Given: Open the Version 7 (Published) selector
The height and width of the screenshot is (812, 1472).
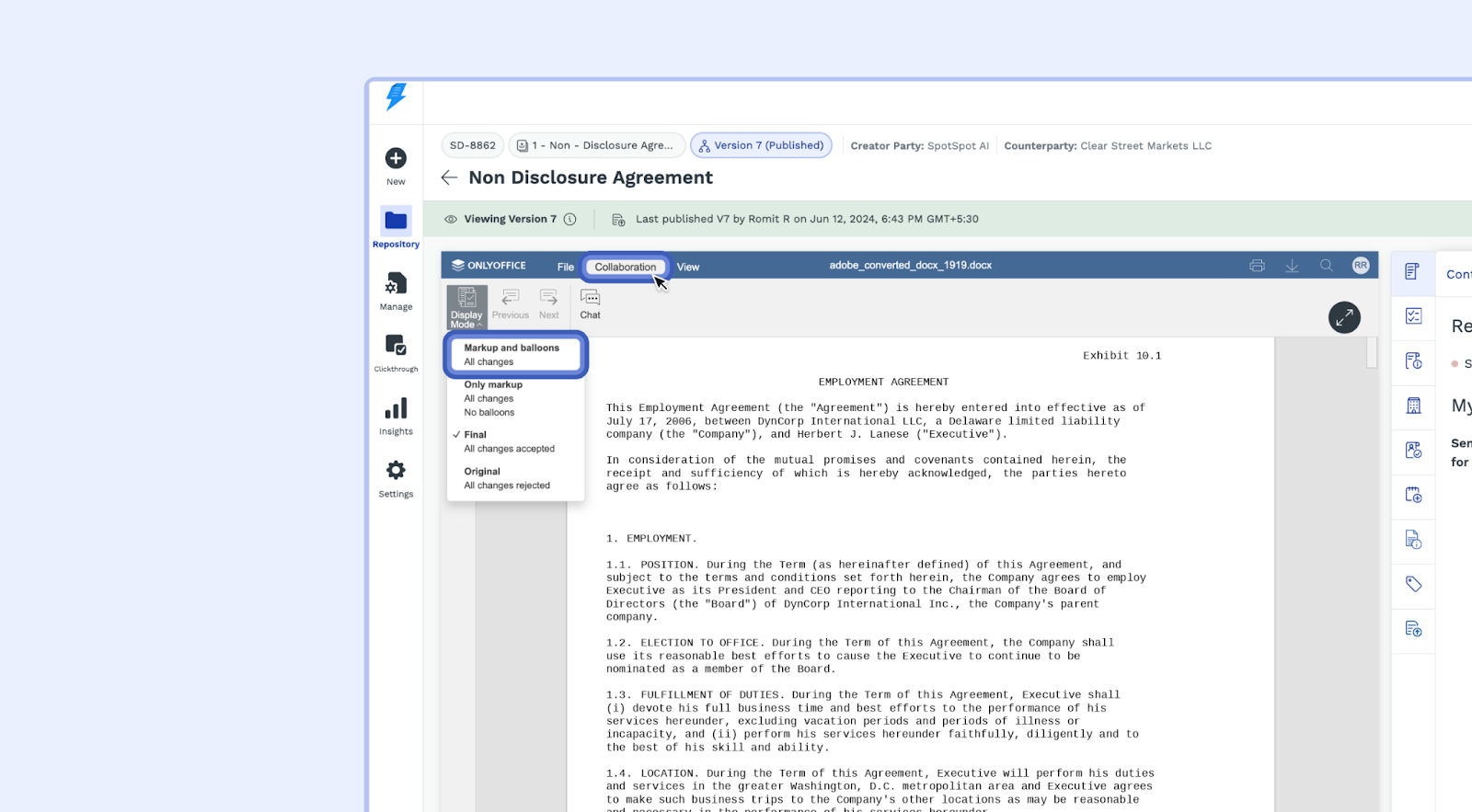Looking at the screenshot, I should (x=761, y=145).
